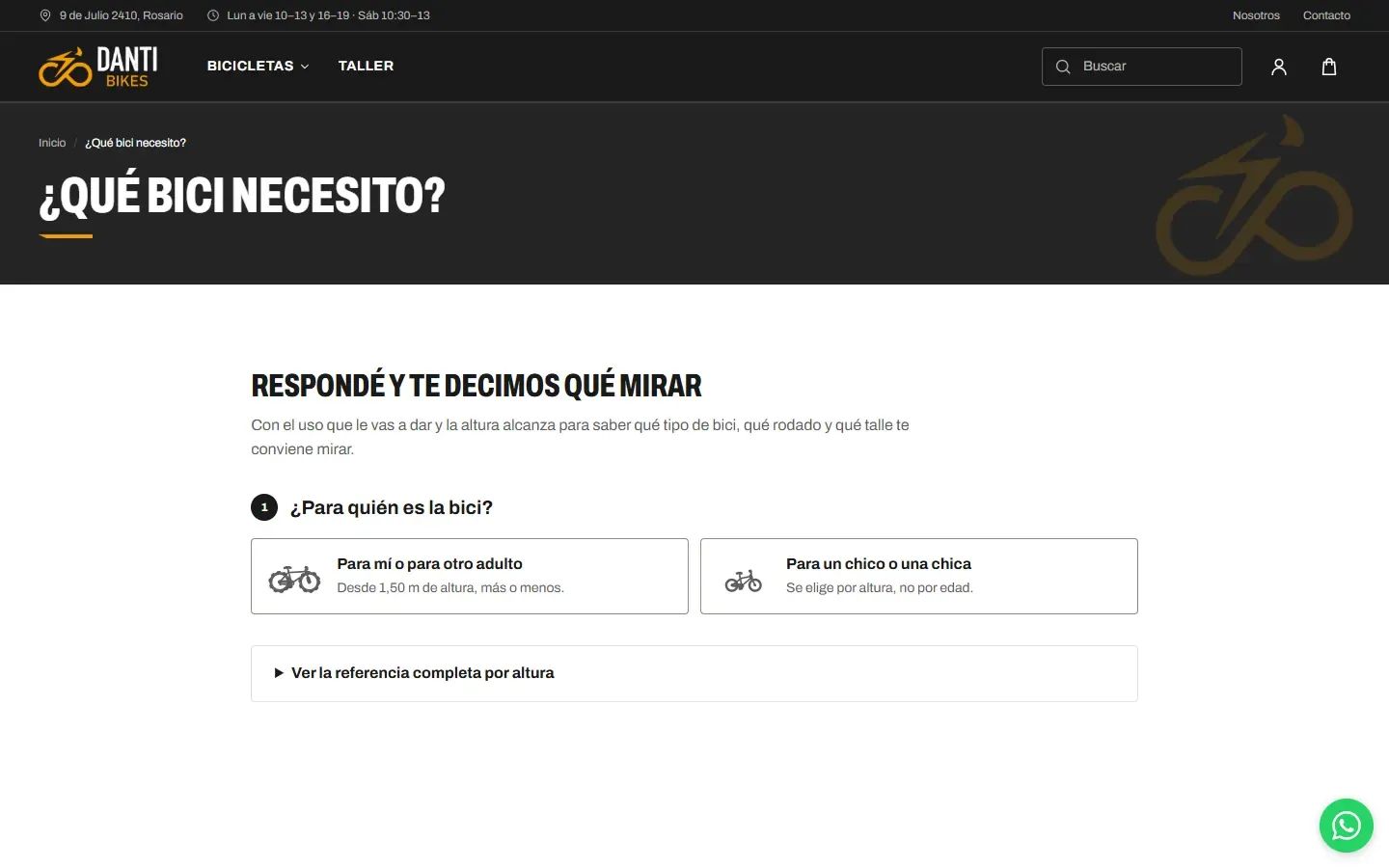Viewport: 1389px width, 868px height.
Task: Click the search magnifier icon
Action: click(1063, 67)
